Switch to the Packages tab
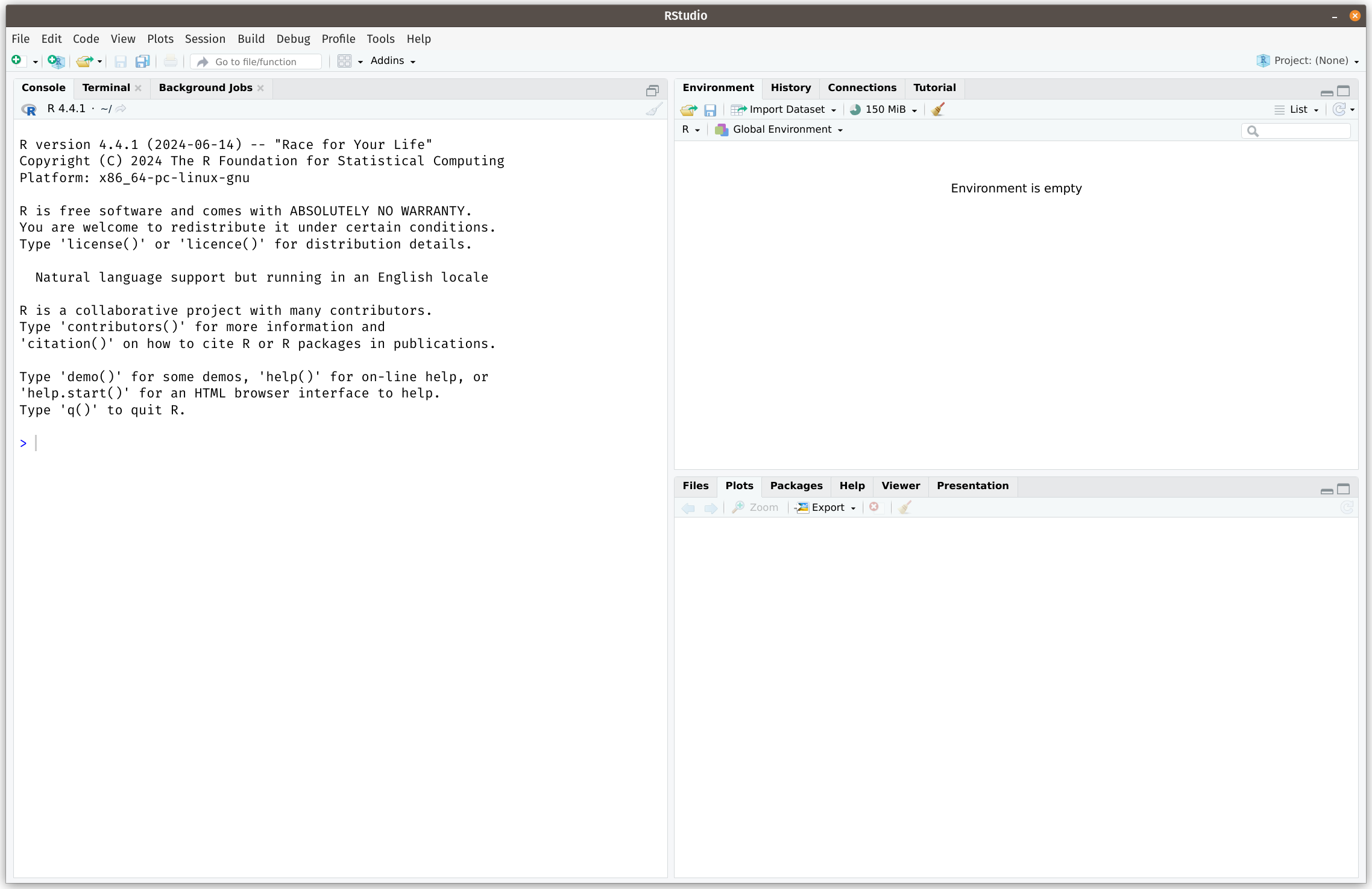The height and width of the screenshot is (889, 1372). pyautogui.click(x=796, y=486)
